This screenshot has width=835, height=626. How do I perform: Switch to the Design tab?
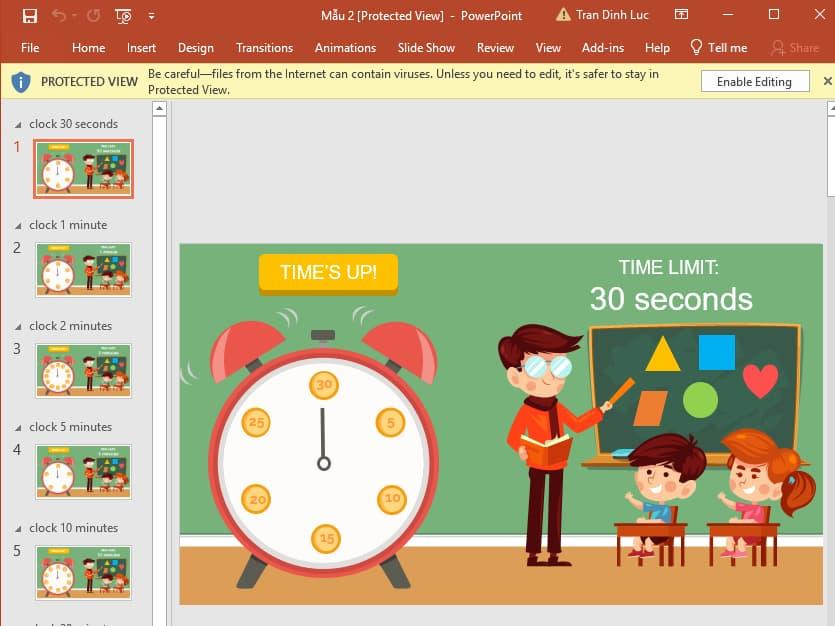(x=196, y=47)
